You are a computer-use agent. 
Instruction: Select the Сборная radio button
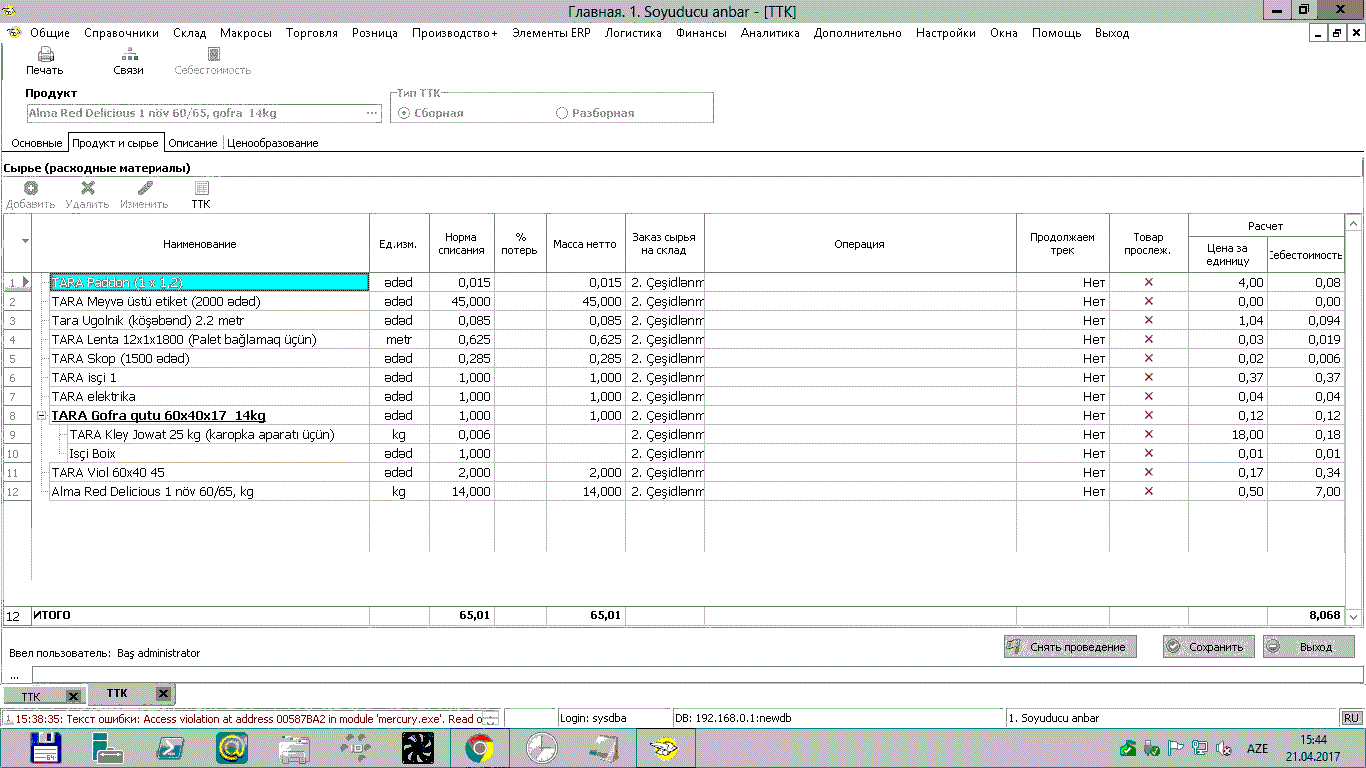404,113
